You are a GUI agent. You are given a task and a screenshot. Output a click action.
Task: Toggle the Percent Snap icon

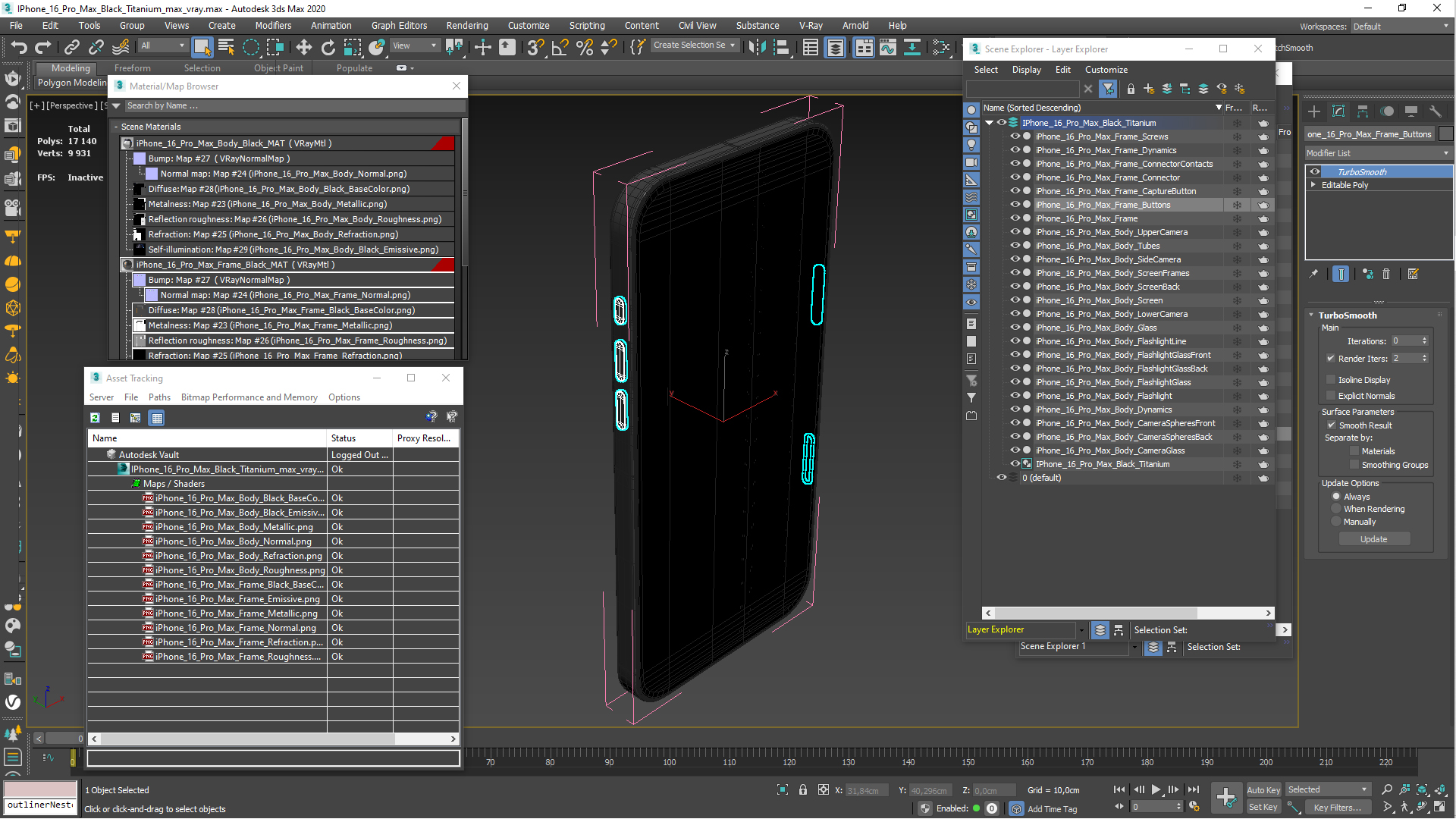coord(585,47)
